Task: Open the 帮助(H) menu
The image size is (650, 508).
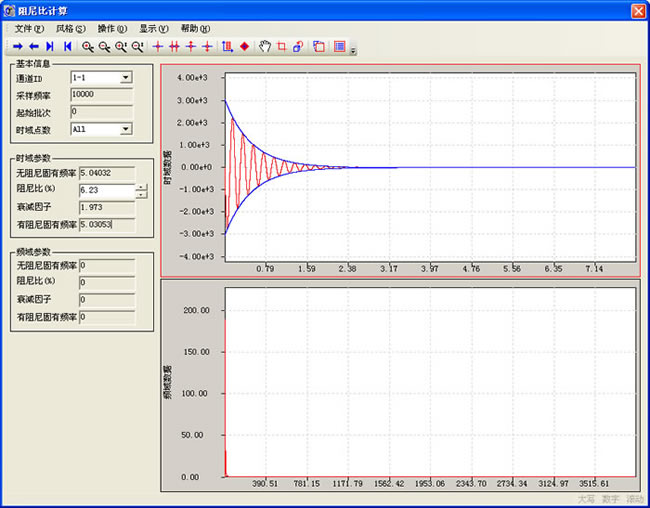Action: click(x=195, y=28)
